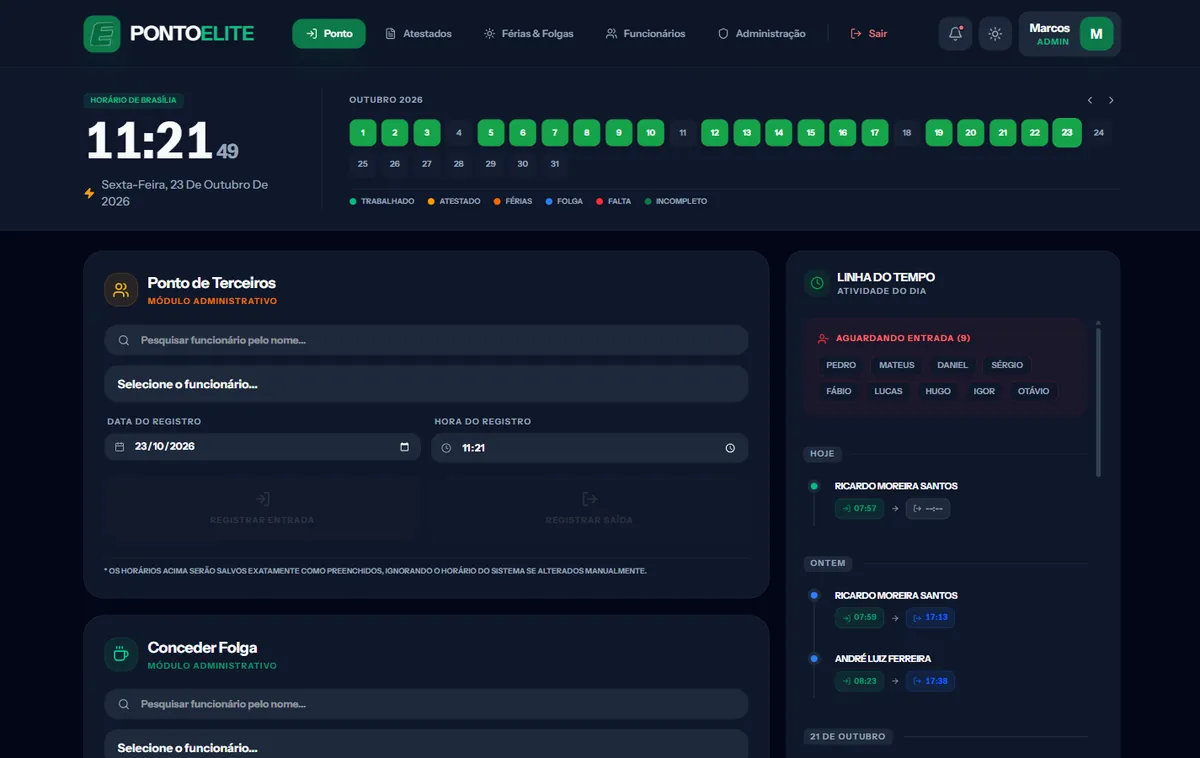Open the Ponto tab

329,34
